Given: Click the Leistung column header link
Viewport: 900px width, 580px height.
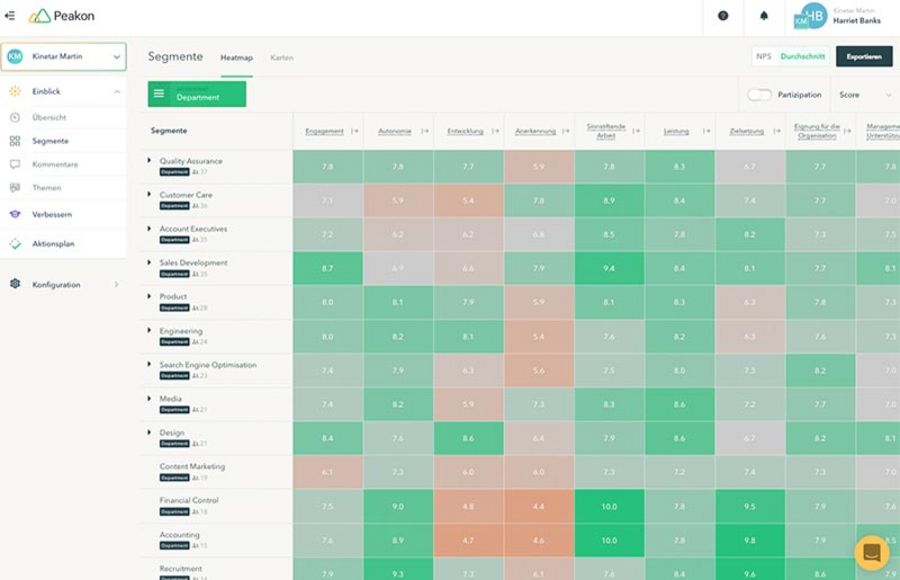Looking at the screenshot, I should click(x=676, y=132).
